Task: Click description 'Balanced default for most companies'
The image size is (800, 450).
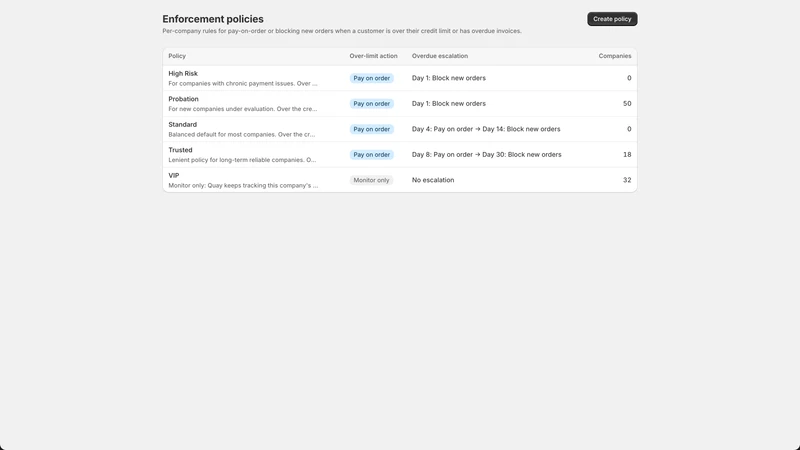Action: tap(242, 135)
